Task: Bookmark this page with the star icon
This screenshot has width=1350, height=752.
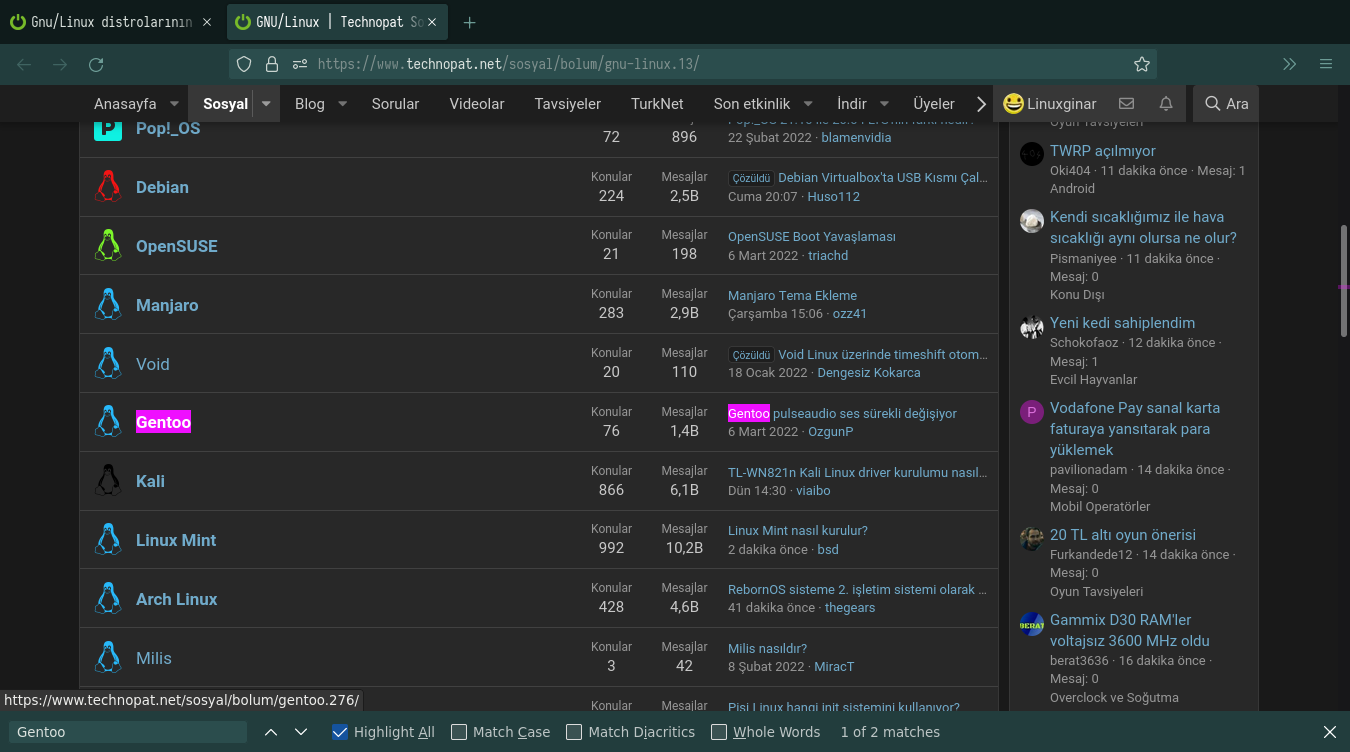Action: [x=1142, y=64]
